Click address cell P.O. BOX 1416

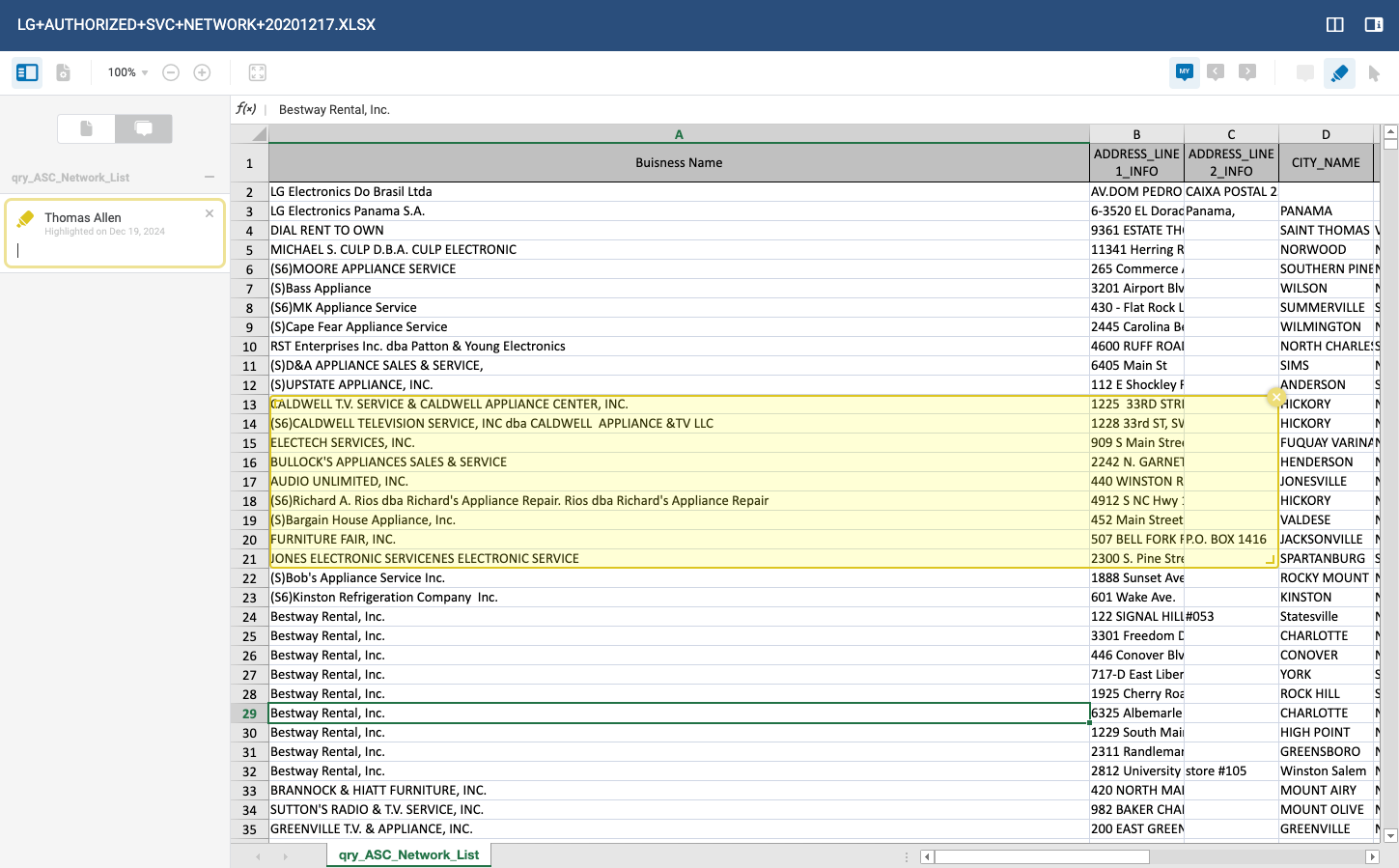(x=1231, y=540)
